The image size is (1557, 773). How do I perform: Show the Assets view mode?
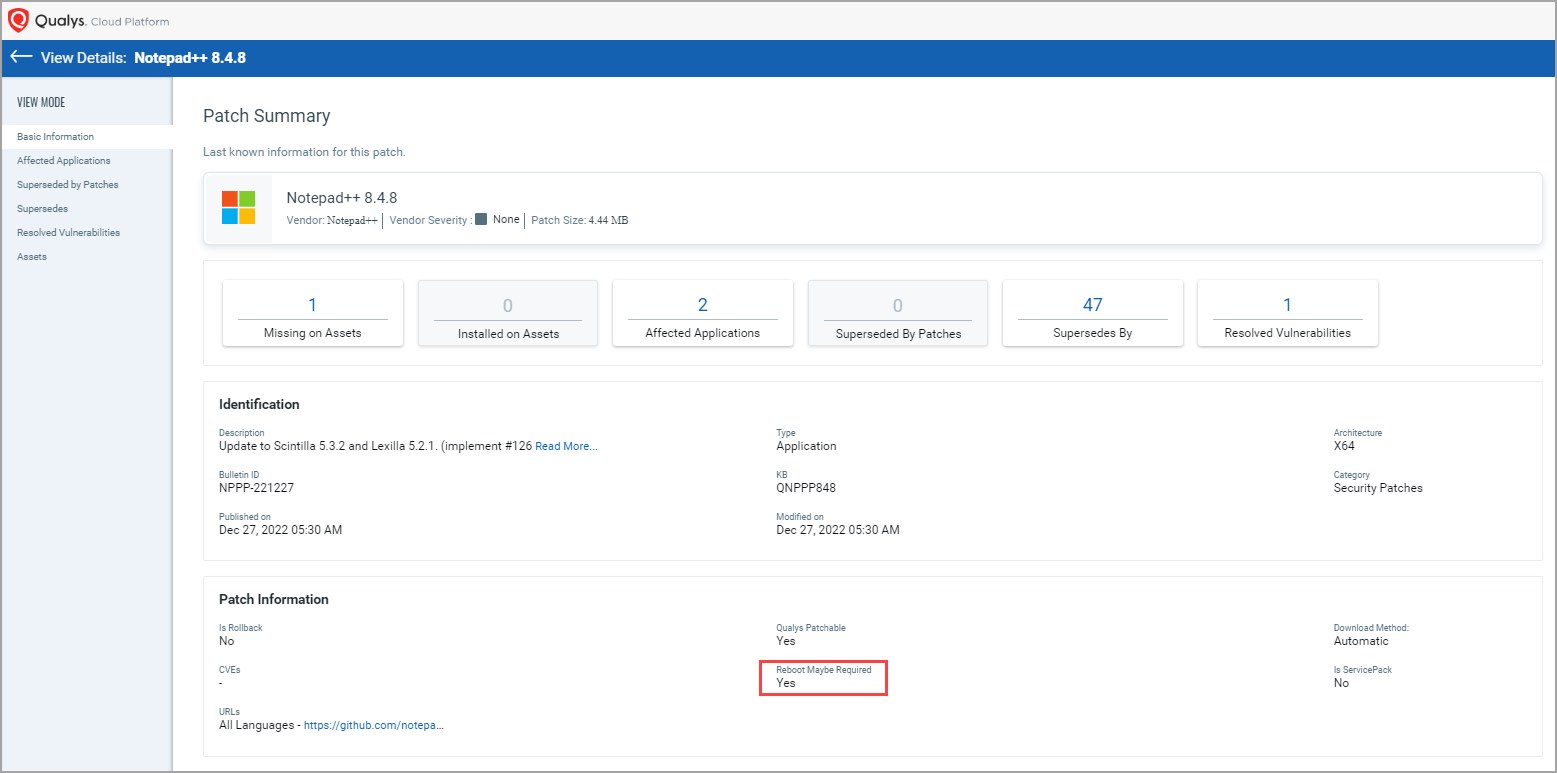pos(32,257)
